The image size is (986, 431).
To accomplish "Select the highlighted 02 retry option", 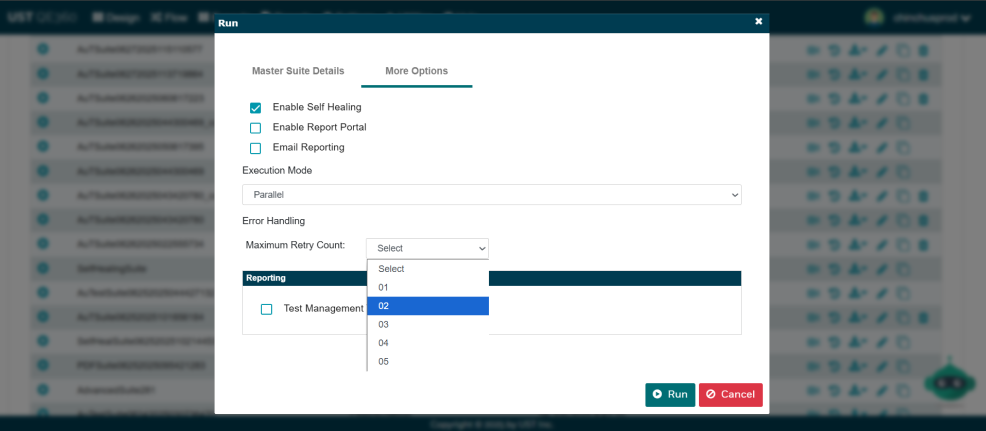I will (427, 306).
